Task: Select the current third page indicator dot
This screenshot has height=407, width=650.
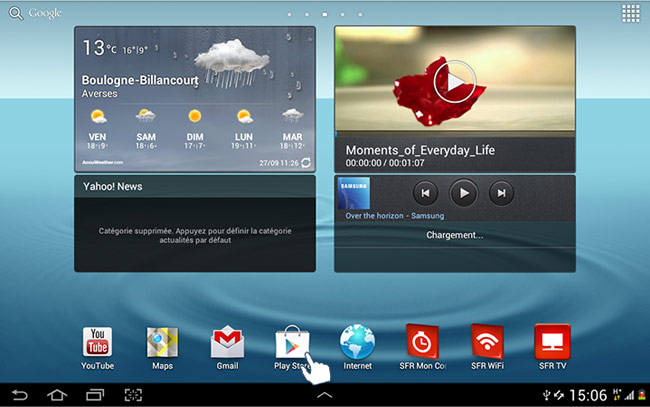Action: pos(325,15)
